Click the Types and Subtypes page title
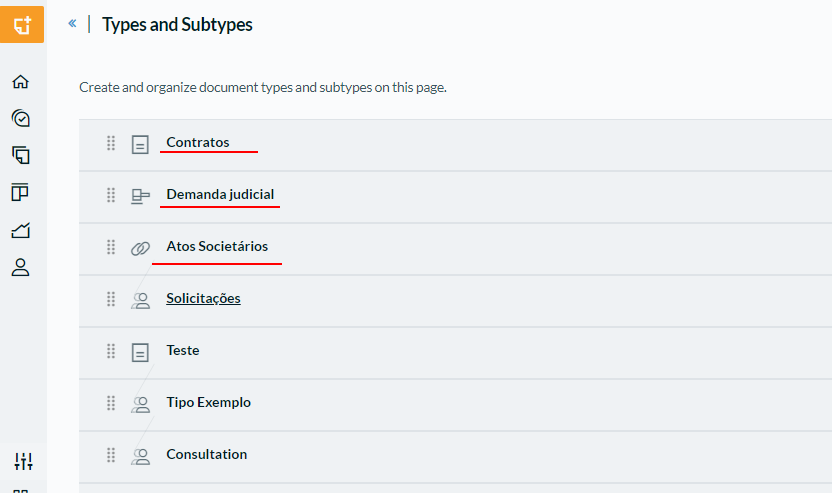This screenshot has width=832, height=493. pos(177,24)
